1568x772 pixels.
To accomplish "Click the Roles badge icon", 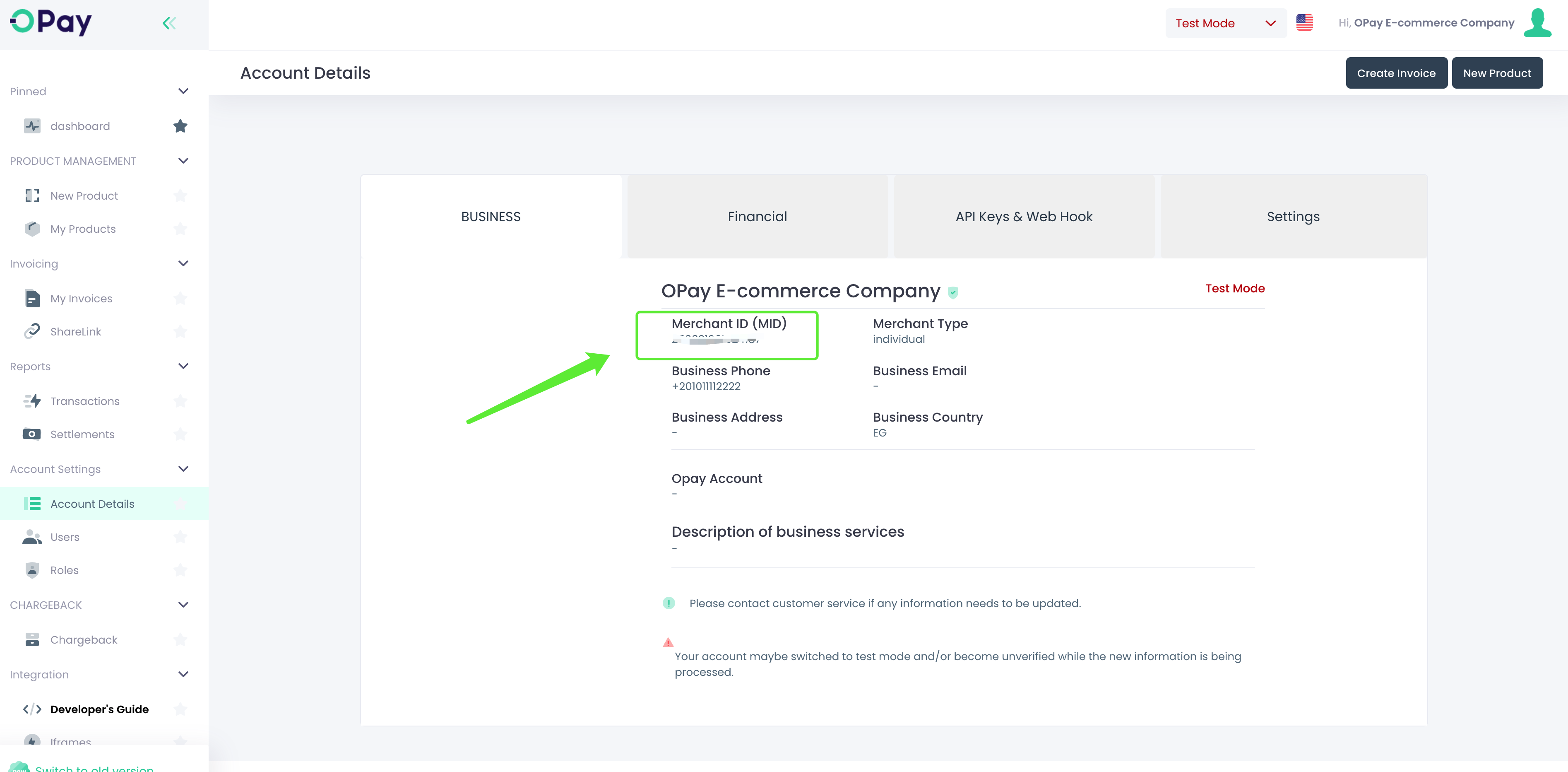I will [x=32, y=570].
